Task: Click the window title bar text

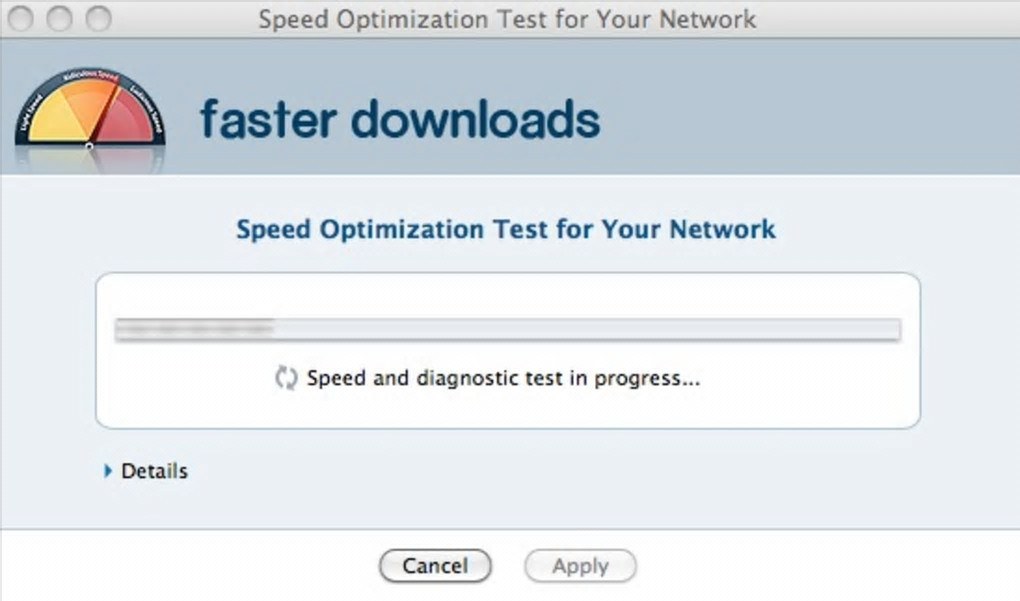Action: click(508, 19)
